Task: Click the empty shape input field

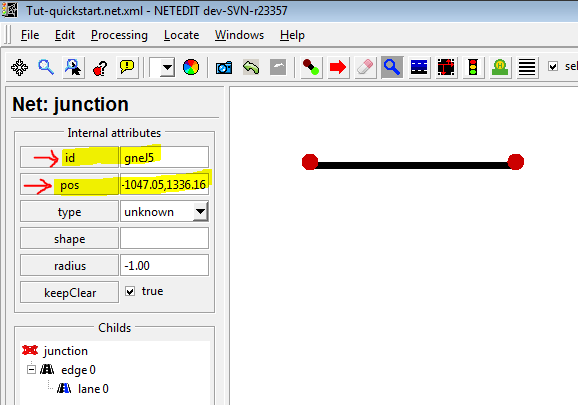Action: pos(164,238)
